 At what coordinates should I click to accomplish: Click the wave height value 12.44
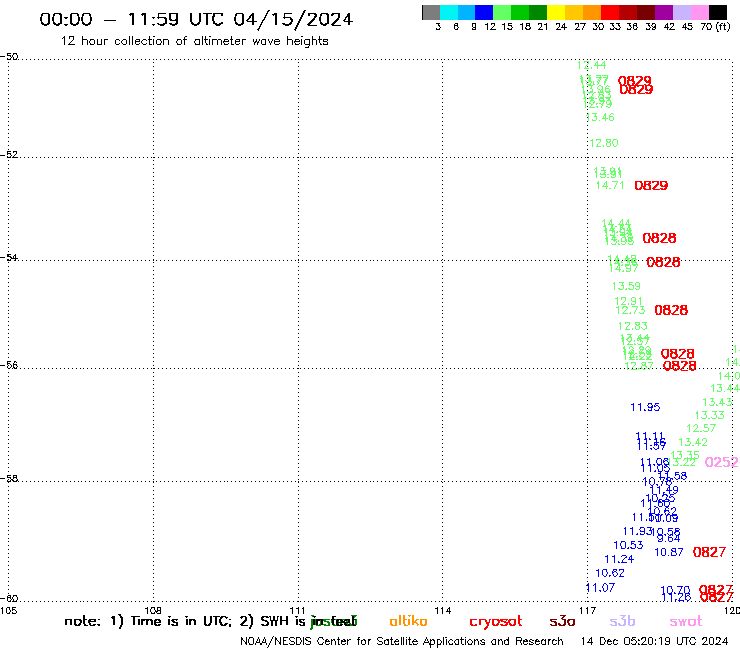(591, 65)
